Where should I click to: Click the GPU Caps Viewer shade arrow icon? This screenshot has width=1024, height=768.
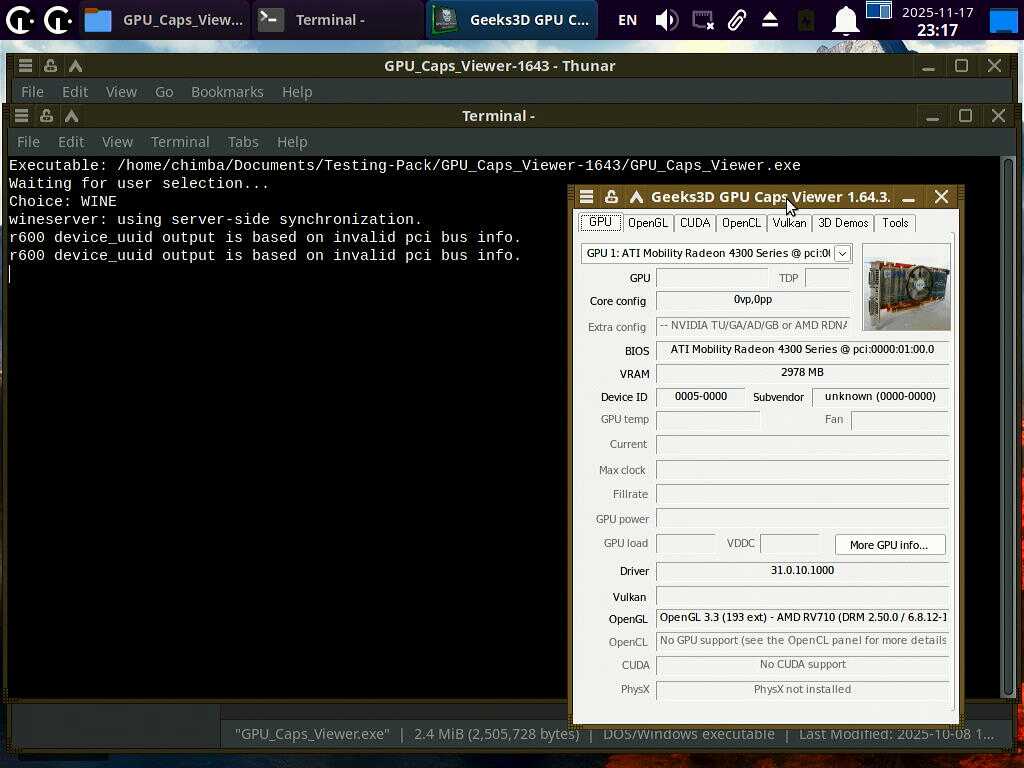tap(636, 197)
